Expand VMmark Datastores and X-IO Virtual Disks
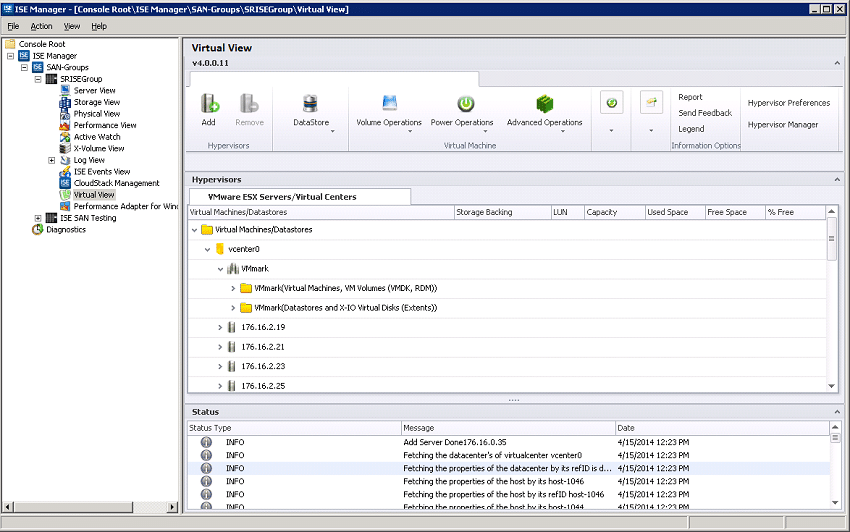Screen dimensions: 850x532 [233, 308]
